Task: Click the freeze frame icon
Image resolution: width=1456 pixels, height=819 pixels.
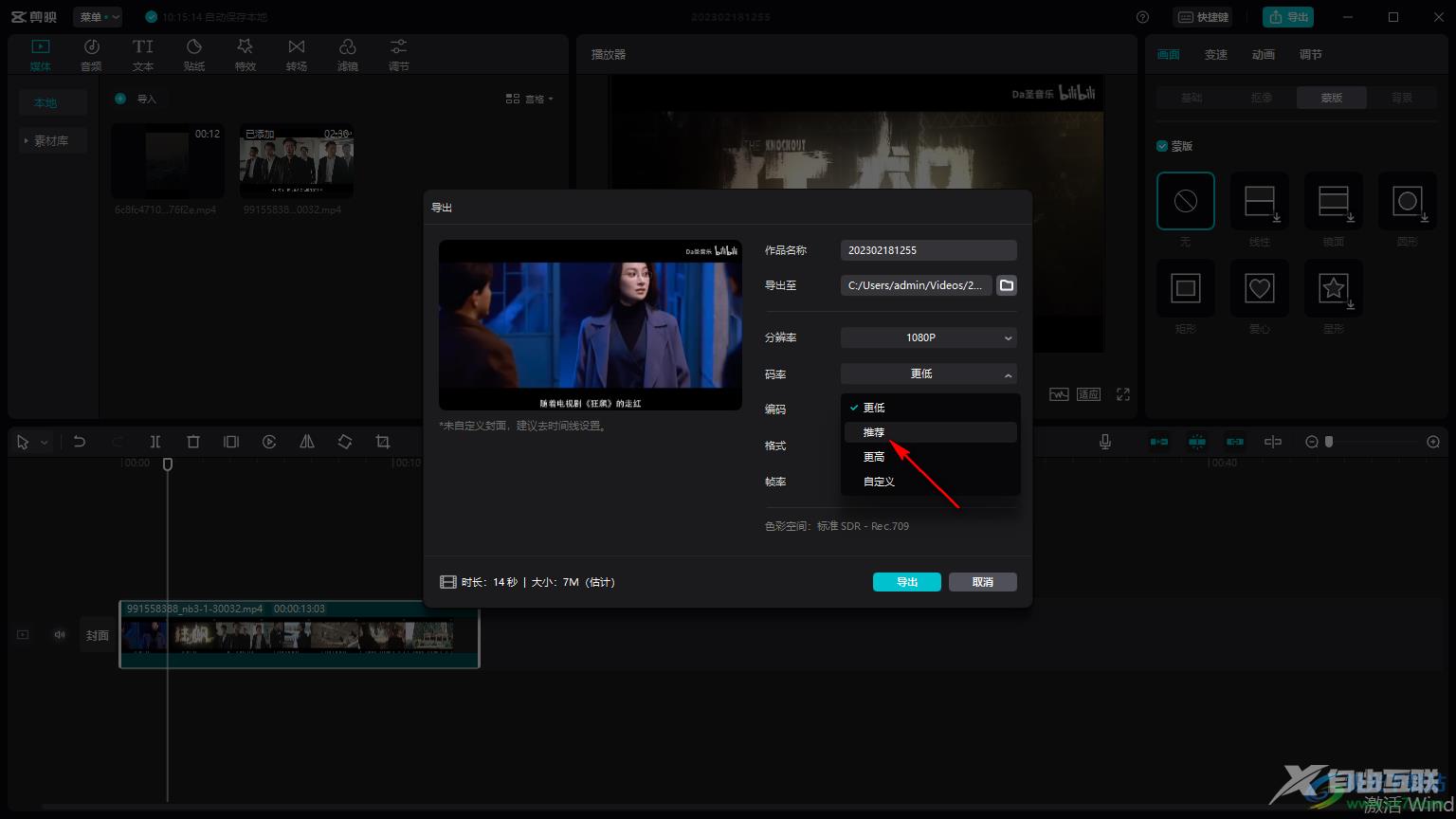Action: tap(231, 442)
